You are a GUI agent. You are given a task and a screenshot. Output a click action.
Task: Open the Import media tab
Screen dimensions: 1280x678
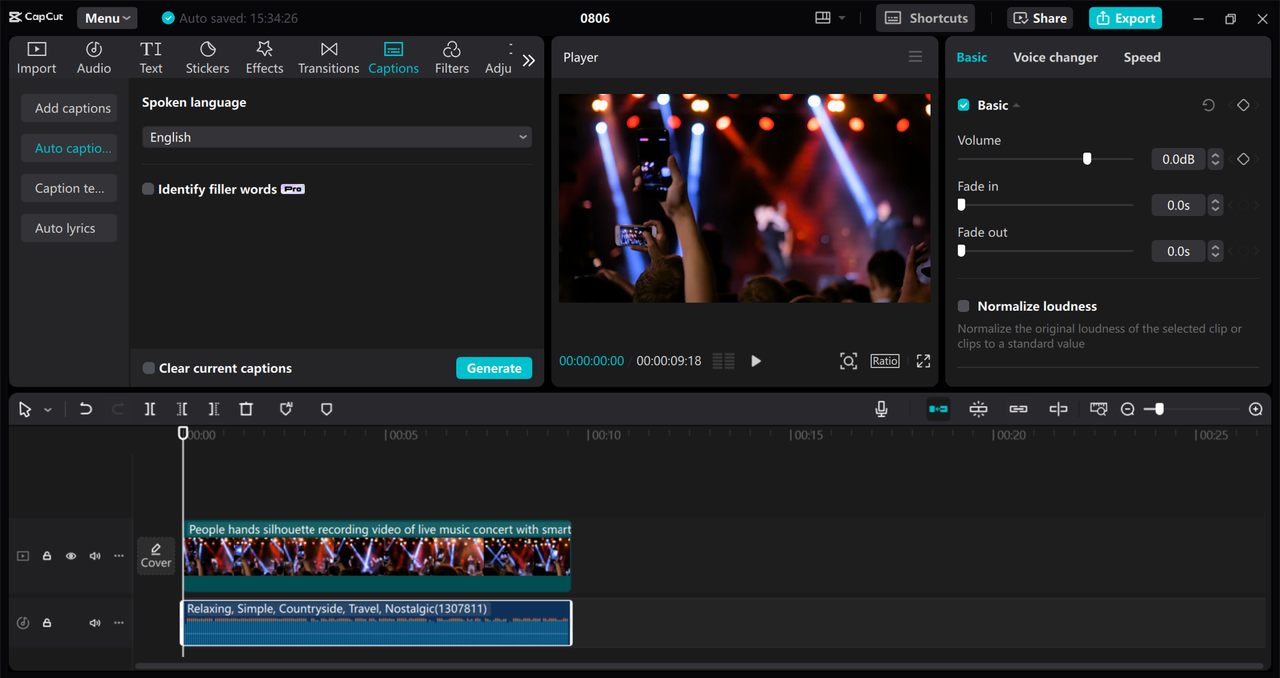pos(37,58)
